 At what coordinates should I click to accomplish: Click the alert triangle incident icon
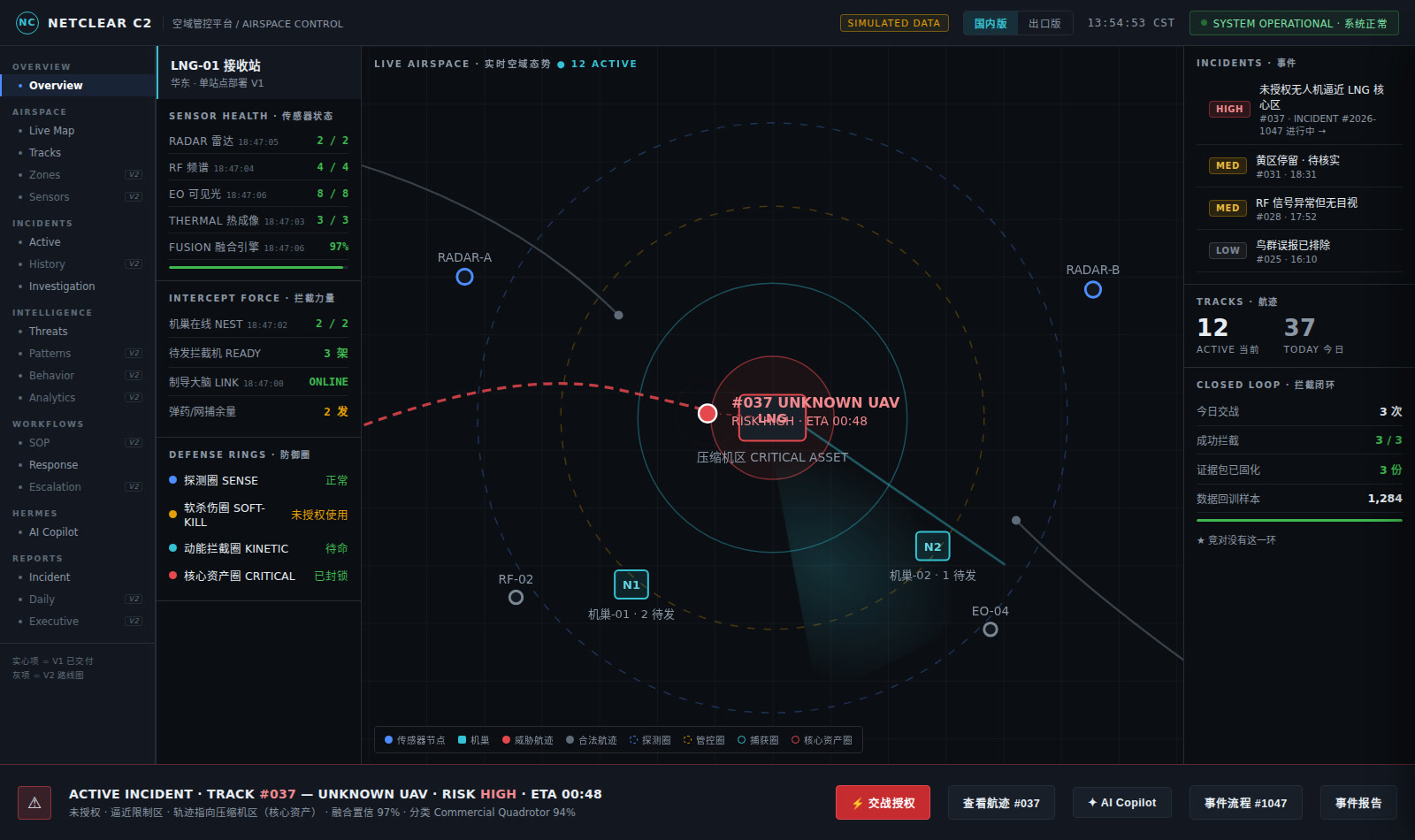[x=34, y=803]
